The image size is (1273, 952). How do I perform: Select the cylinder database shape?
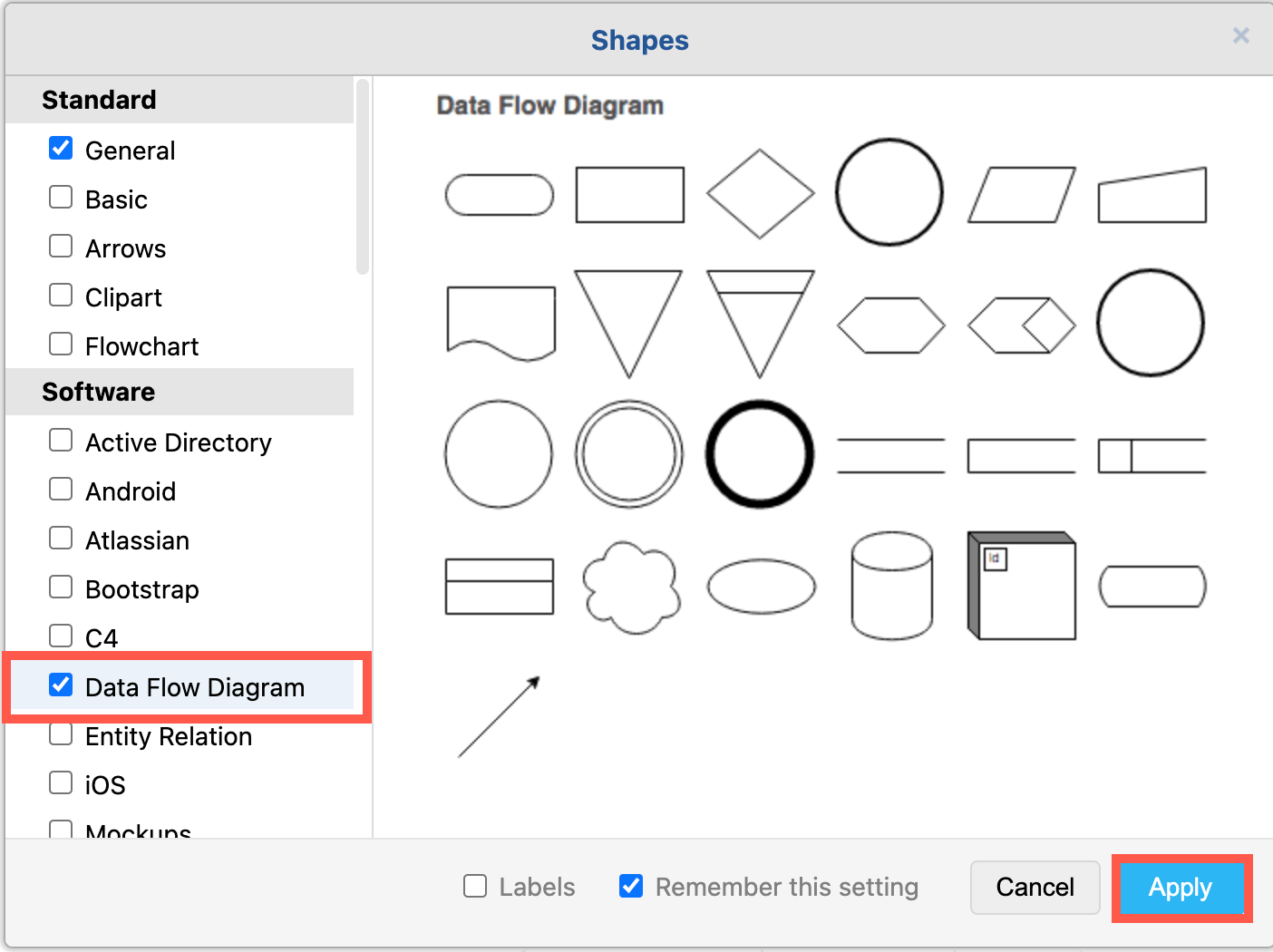click(x=890, y=585)
